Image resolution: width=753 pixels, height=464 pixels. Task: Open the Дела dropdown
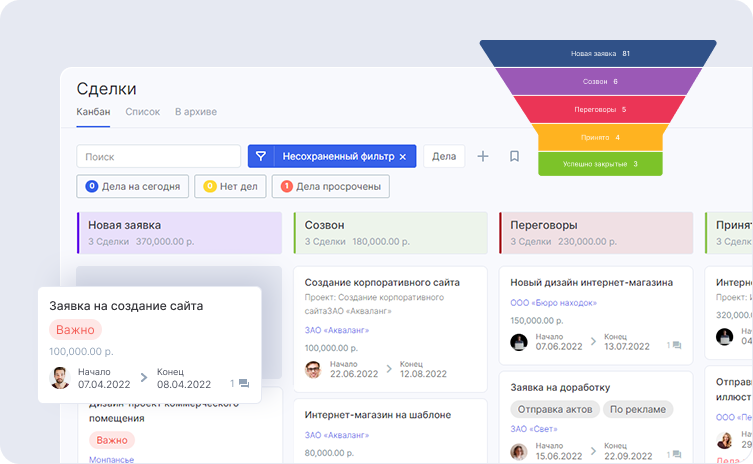(x=444, y=156)
